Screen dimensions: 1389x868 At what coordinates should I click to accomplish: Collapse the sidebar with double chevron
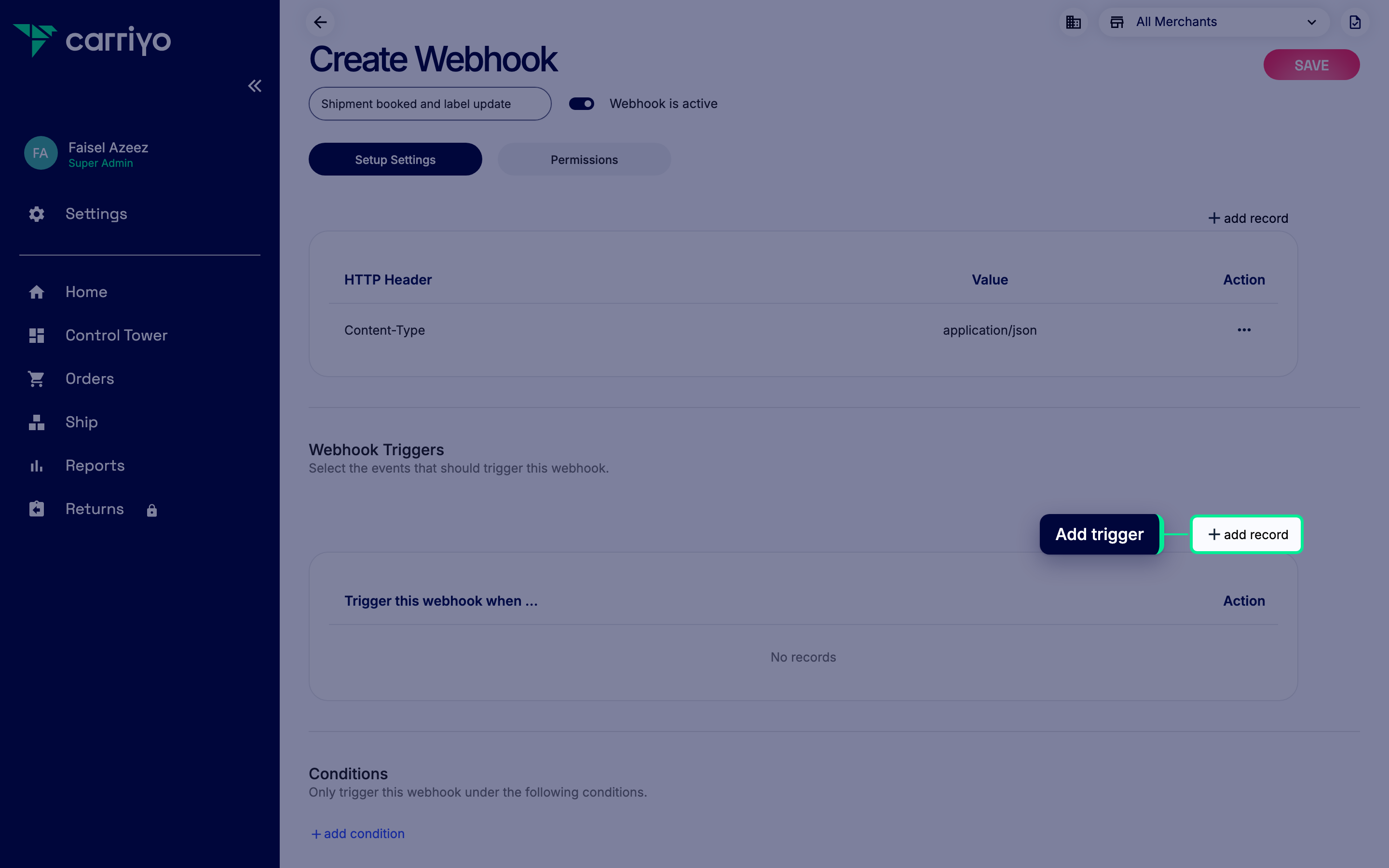pos(255,86)
